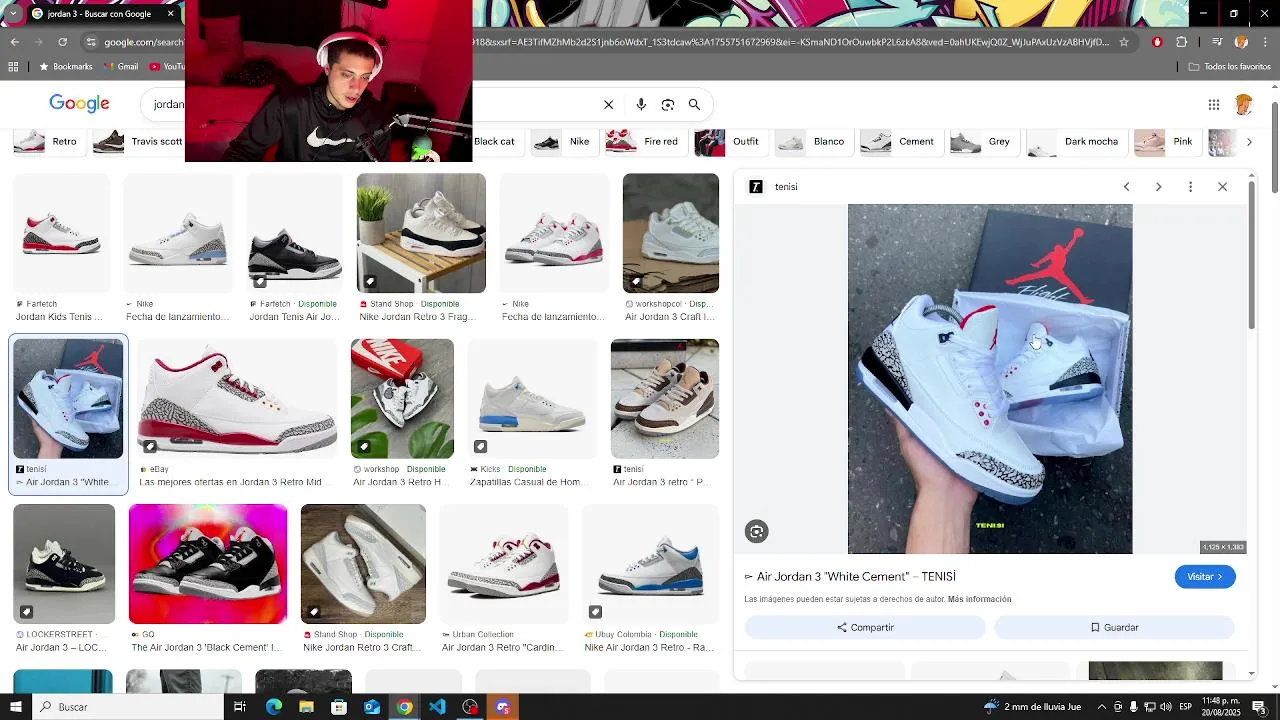Screen dimensions: 1280x720
Task: Select the Pink filter chip
Action: [1166, 142]
